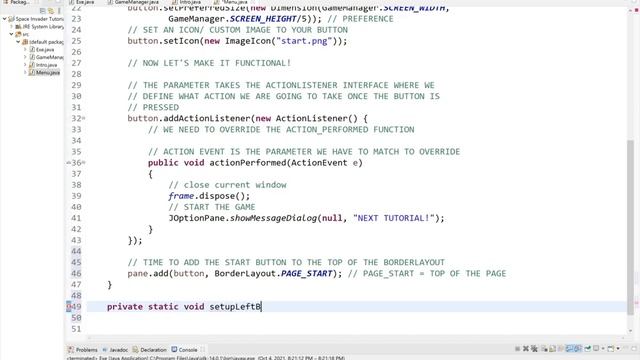Image resolution: width=640 pixels, height=360 pixels.
Task: Click "NEXT TUTORIAL!" string literal
Action: (x=394, y=218)
